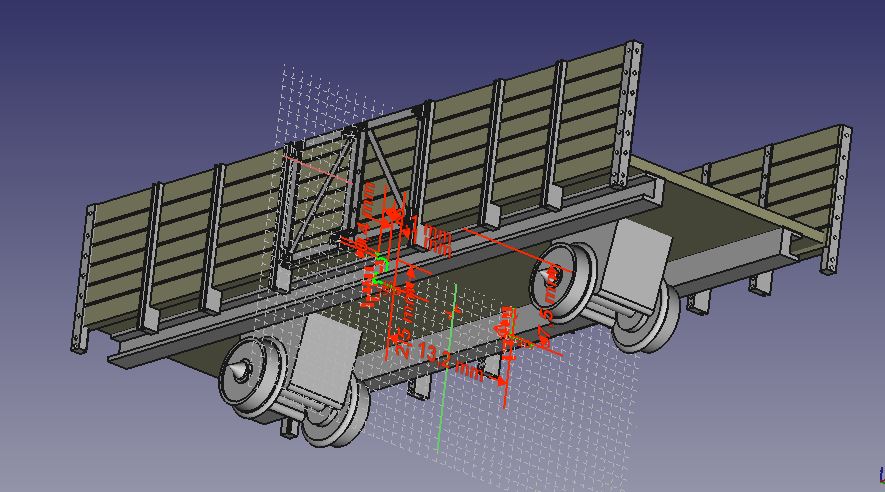Click the small bracket under the far floor

click(758, 284)
